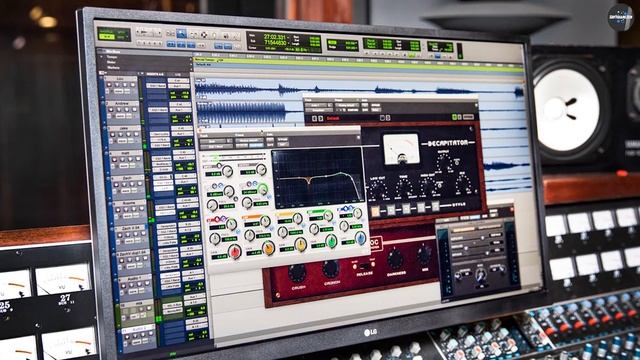Screen dimensions: 640x360
Task: Select the last Style button next to STYLE label
Action: (x=436, y=206)
